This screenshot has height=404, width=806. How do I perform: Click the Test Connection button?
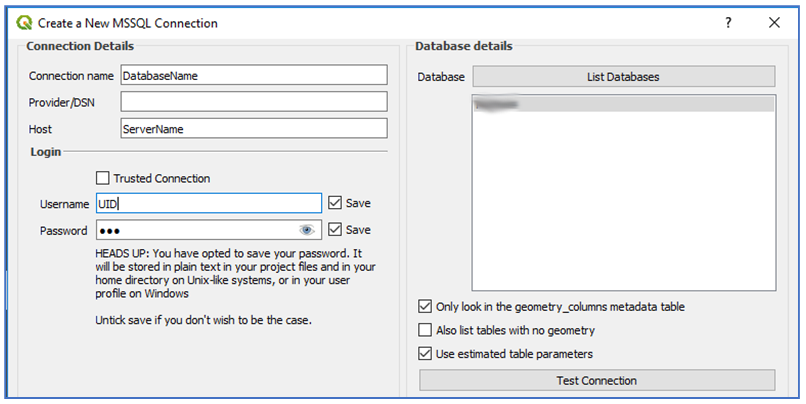click(x=596, y=380)
